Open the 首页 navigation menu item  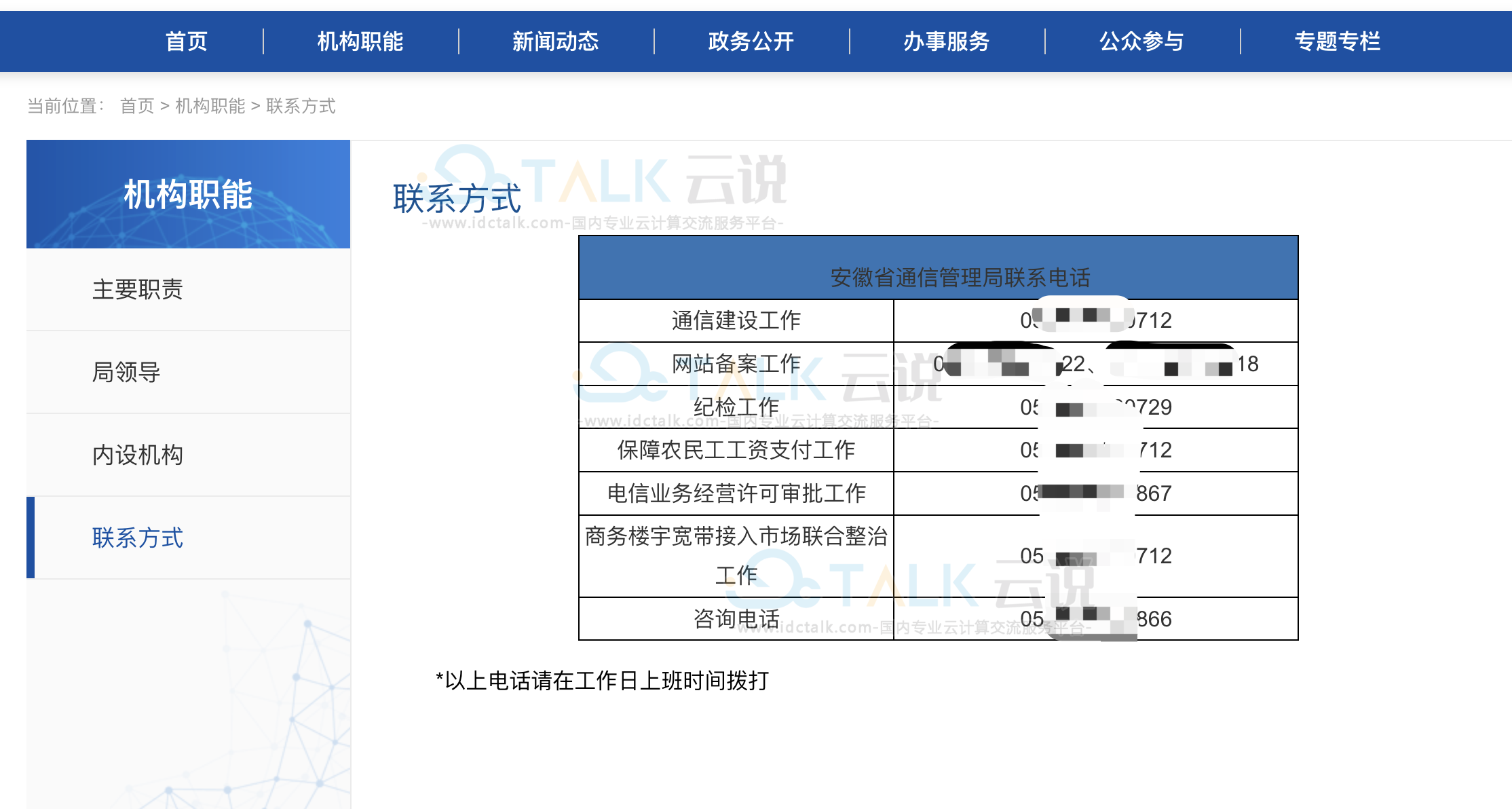(186, 41)
